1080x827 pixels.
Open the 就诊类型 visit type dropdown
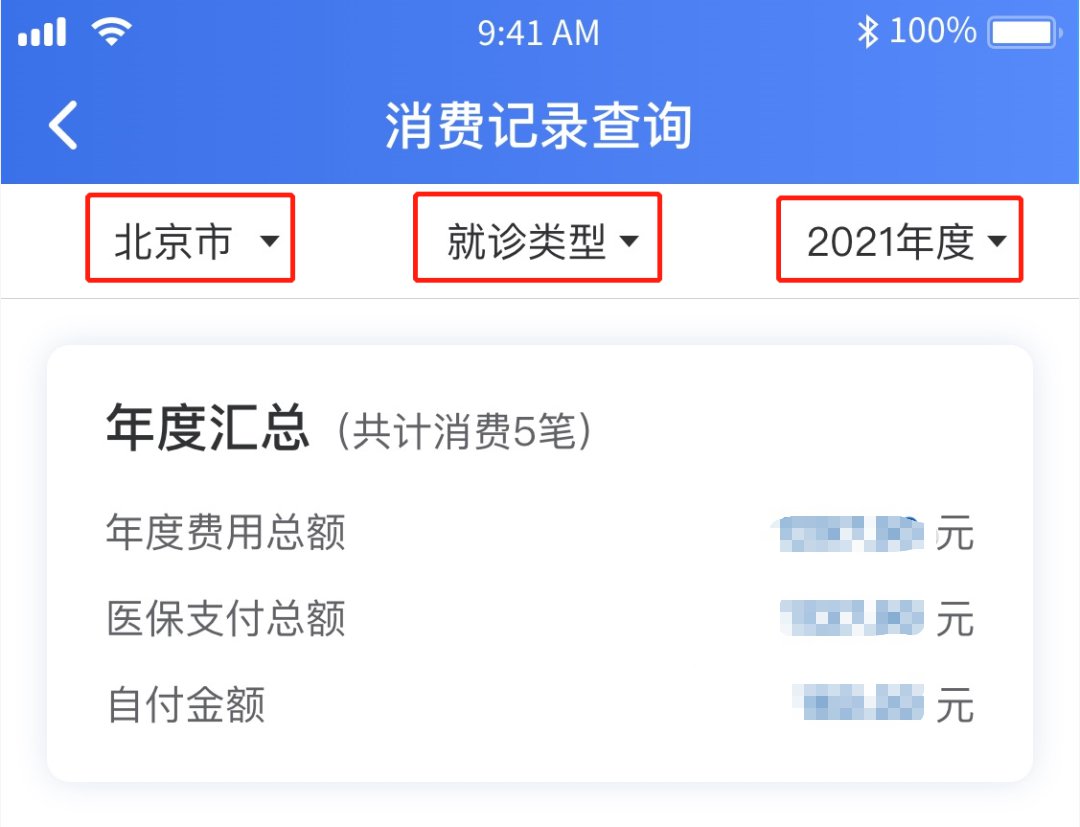[x=537, y=240]
